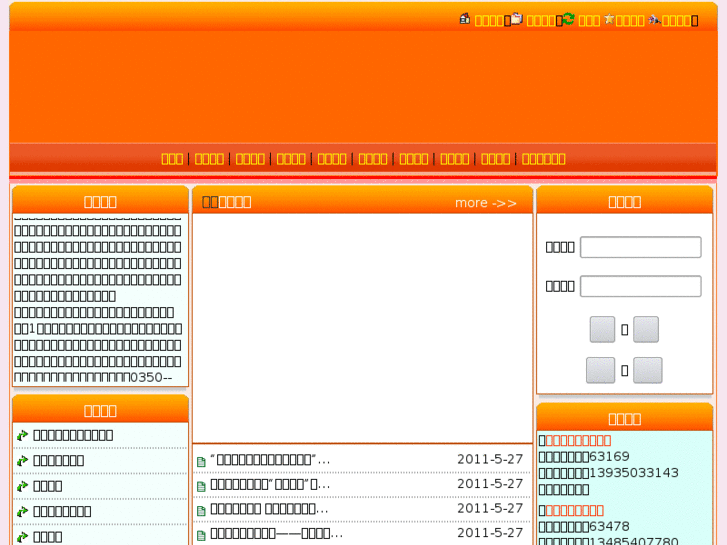Image resolution: width=727 pixels, height=545 pixels.
Task: Click the document icon on the third news row
Action: (x=201, y=511)
